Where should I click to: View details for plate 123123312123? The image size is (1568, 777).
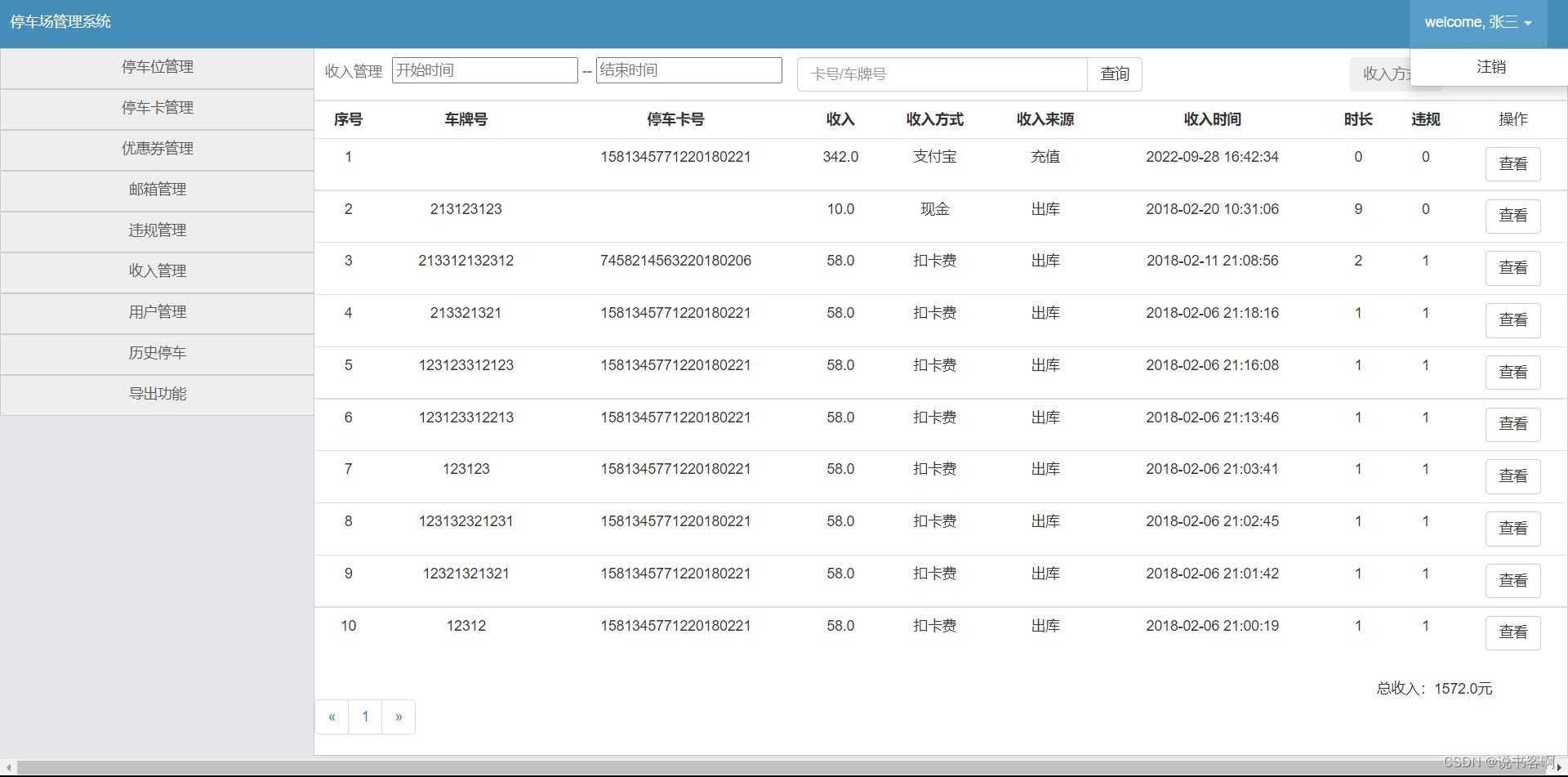tap(1512, 373)
